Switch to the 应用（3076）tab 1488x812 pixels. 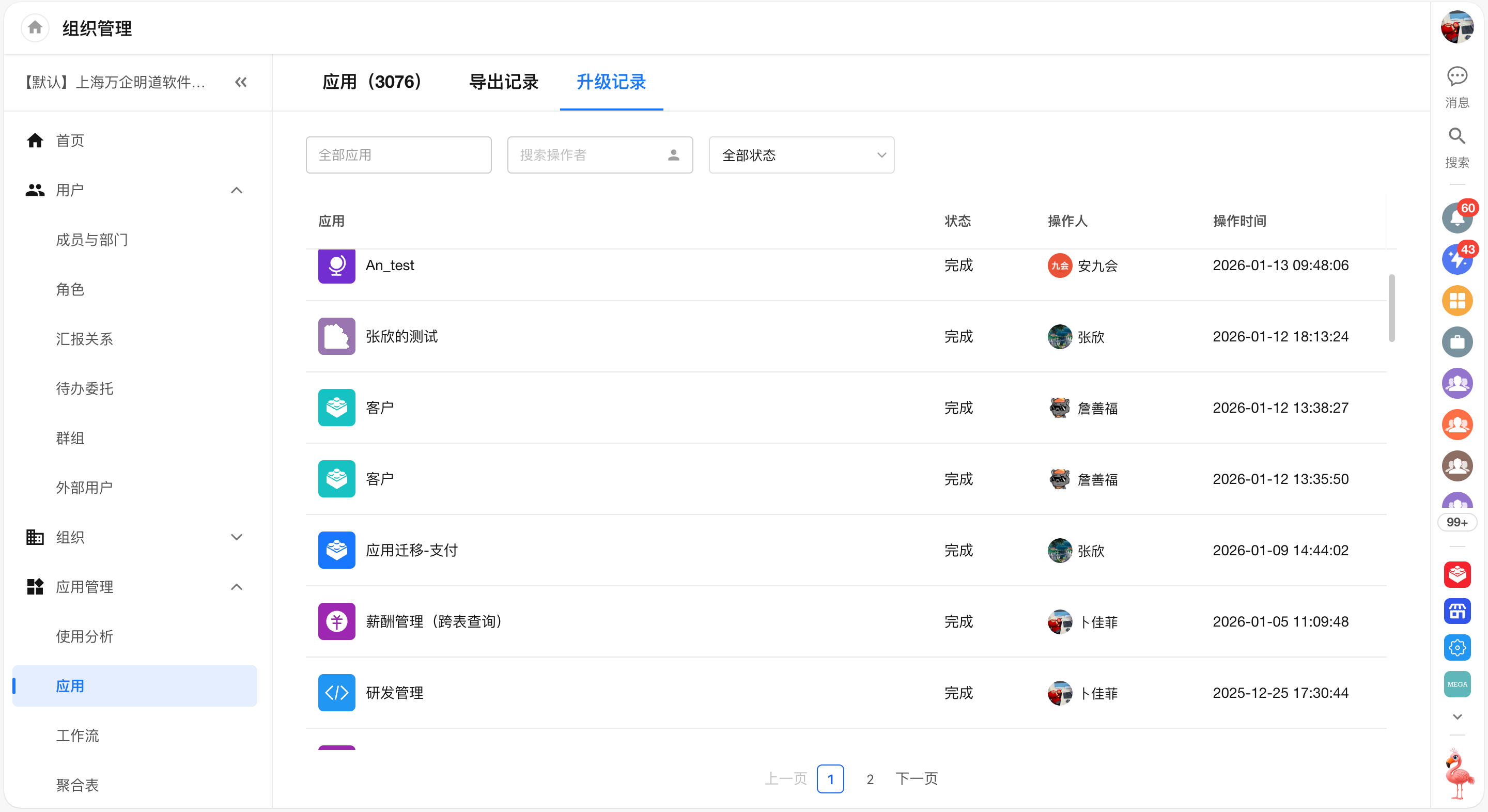click(x=372, y=82)
